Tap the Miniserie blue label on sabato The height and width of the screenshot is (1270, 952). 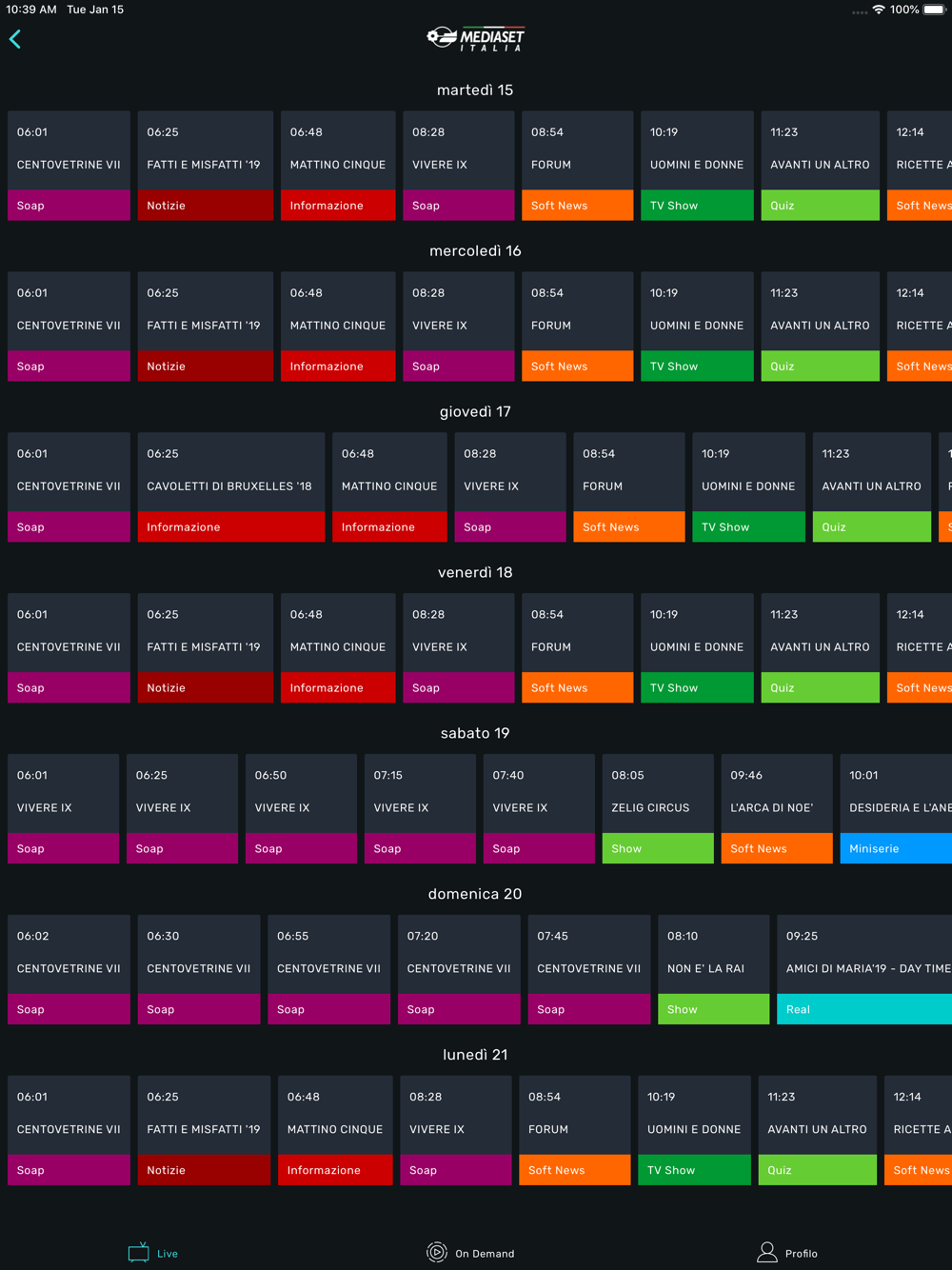[x=895, y=848]
